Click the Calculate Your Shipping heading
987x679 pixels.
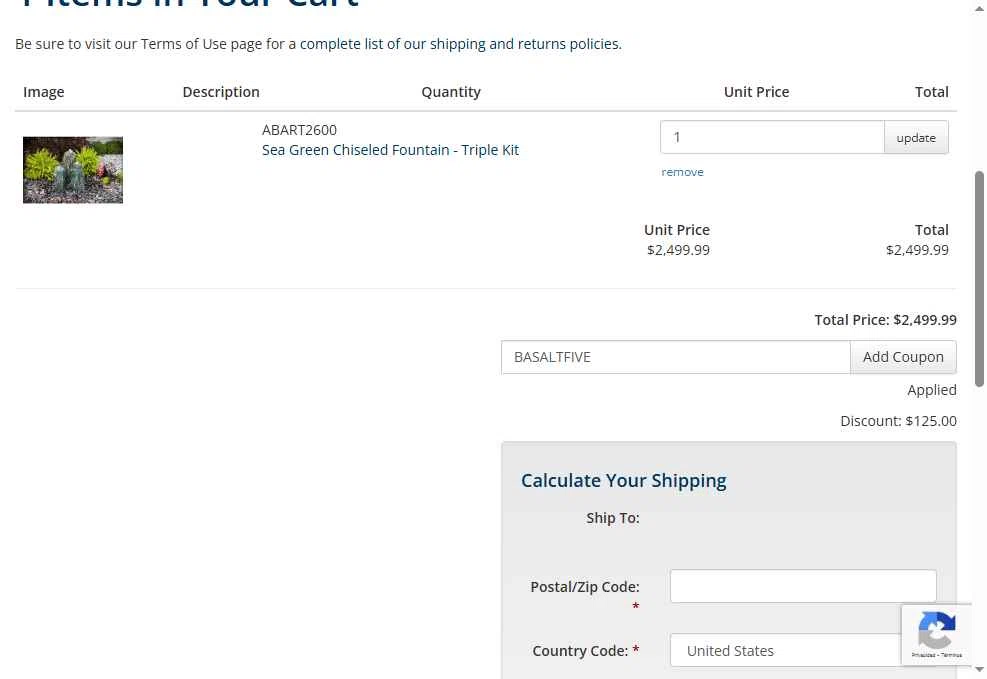pyautogui.click(x=624, y=481)
